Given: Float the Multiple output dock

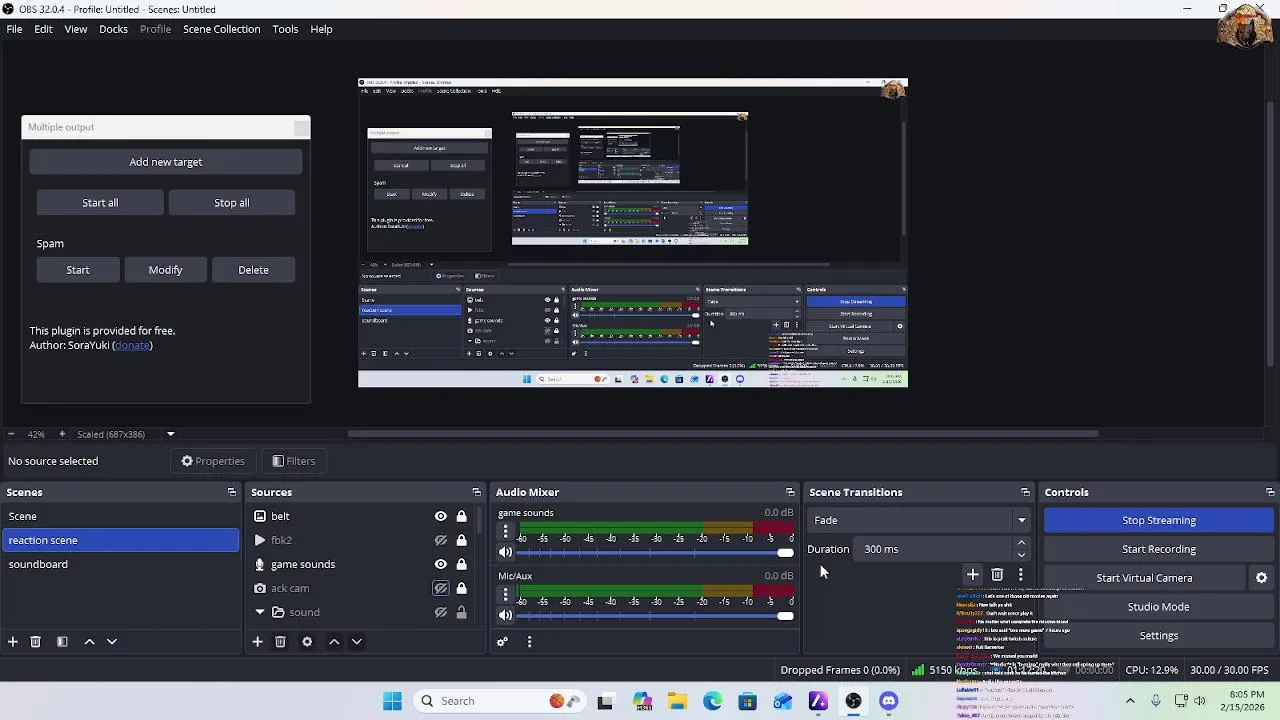Looking at the screenshot, I should coord(301,128).
